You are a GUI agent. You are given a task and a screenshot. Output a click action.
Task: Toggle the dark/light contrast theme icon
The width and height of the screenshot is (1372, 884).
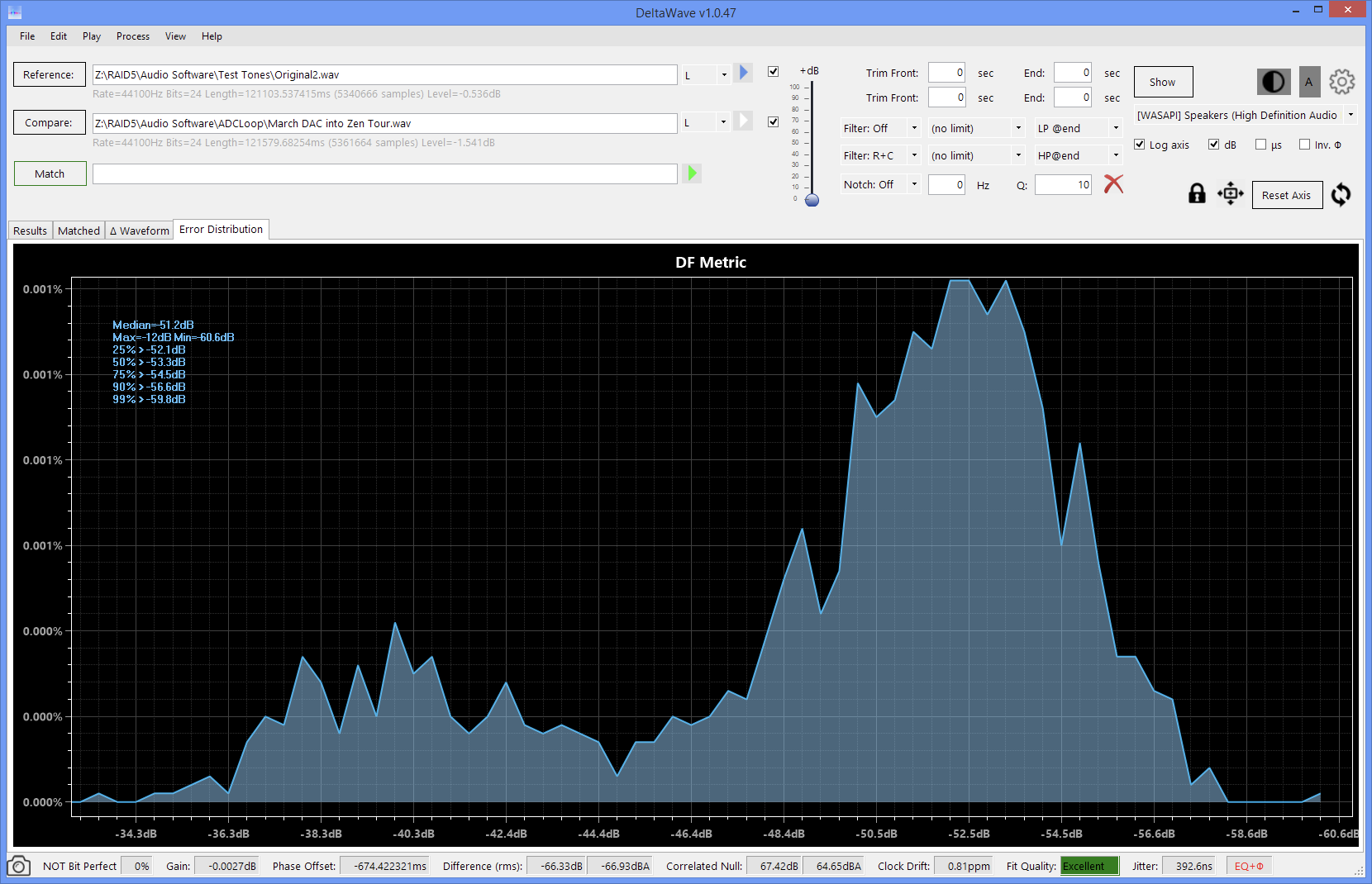[1274, 82]
